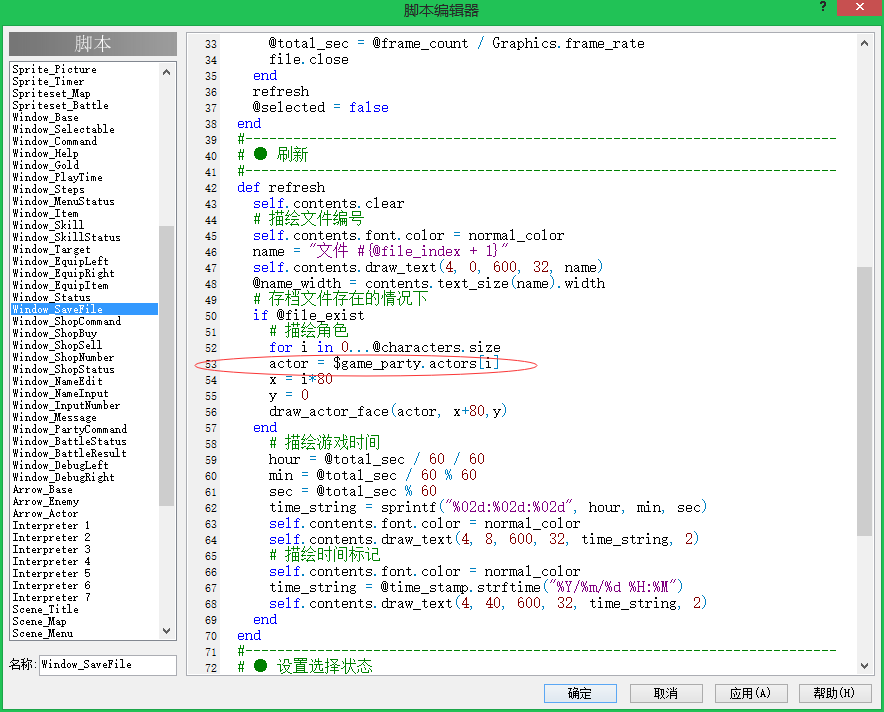Image resolution: width=884 pixels, height=712 pixels.
Task: Click the 名称 input field
Action: [x=108, y=665]
